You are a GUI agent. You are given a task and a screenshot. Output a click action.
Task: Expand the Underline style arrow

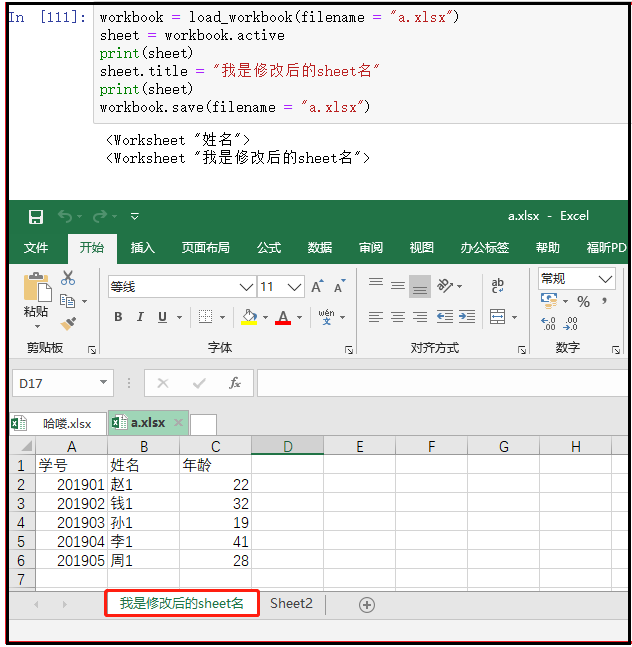pyautogui.click(x=179, y=317)
